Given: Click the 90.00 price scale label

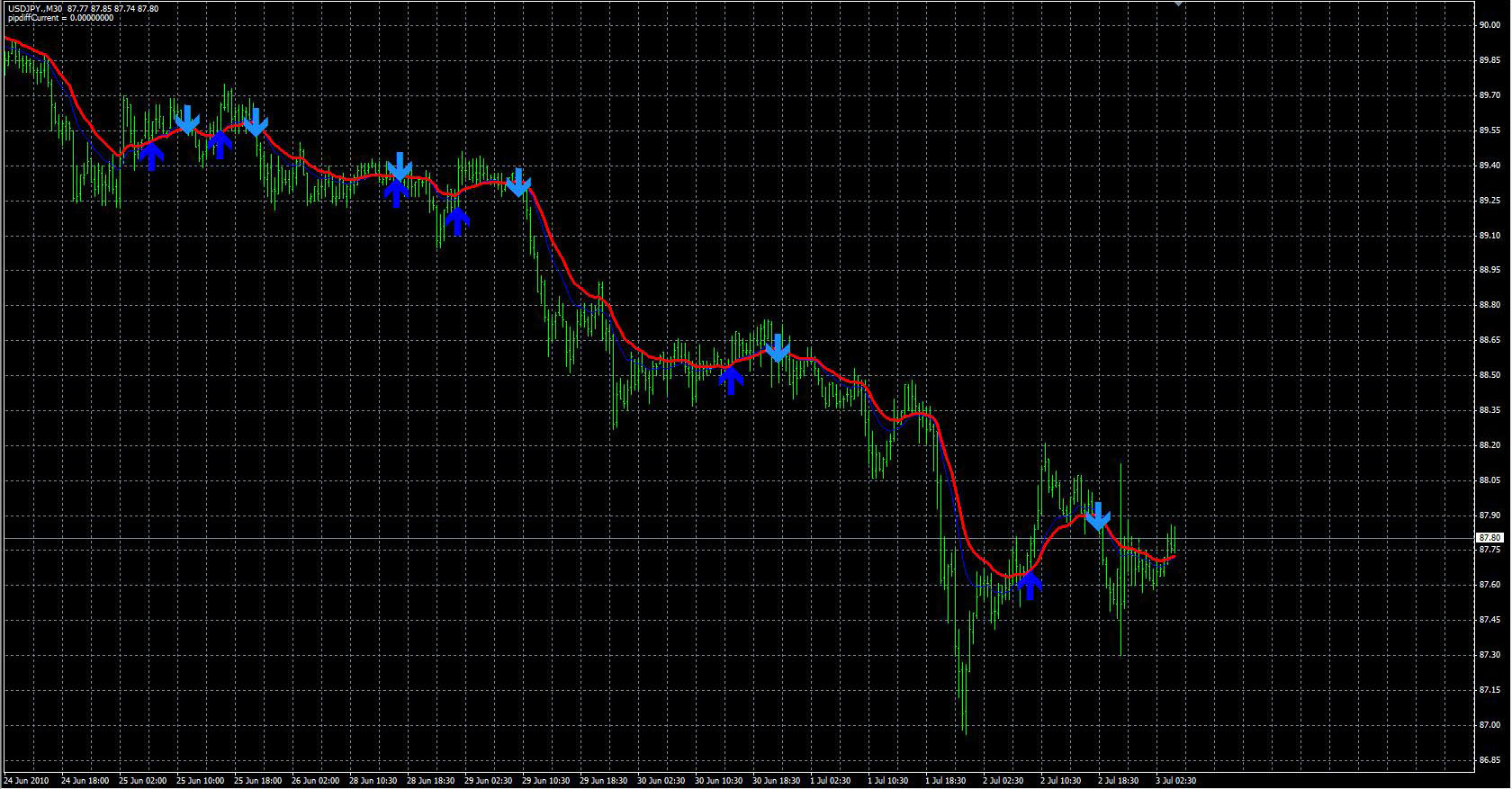Looking at the screenshot, I should tap(1489, 25).
